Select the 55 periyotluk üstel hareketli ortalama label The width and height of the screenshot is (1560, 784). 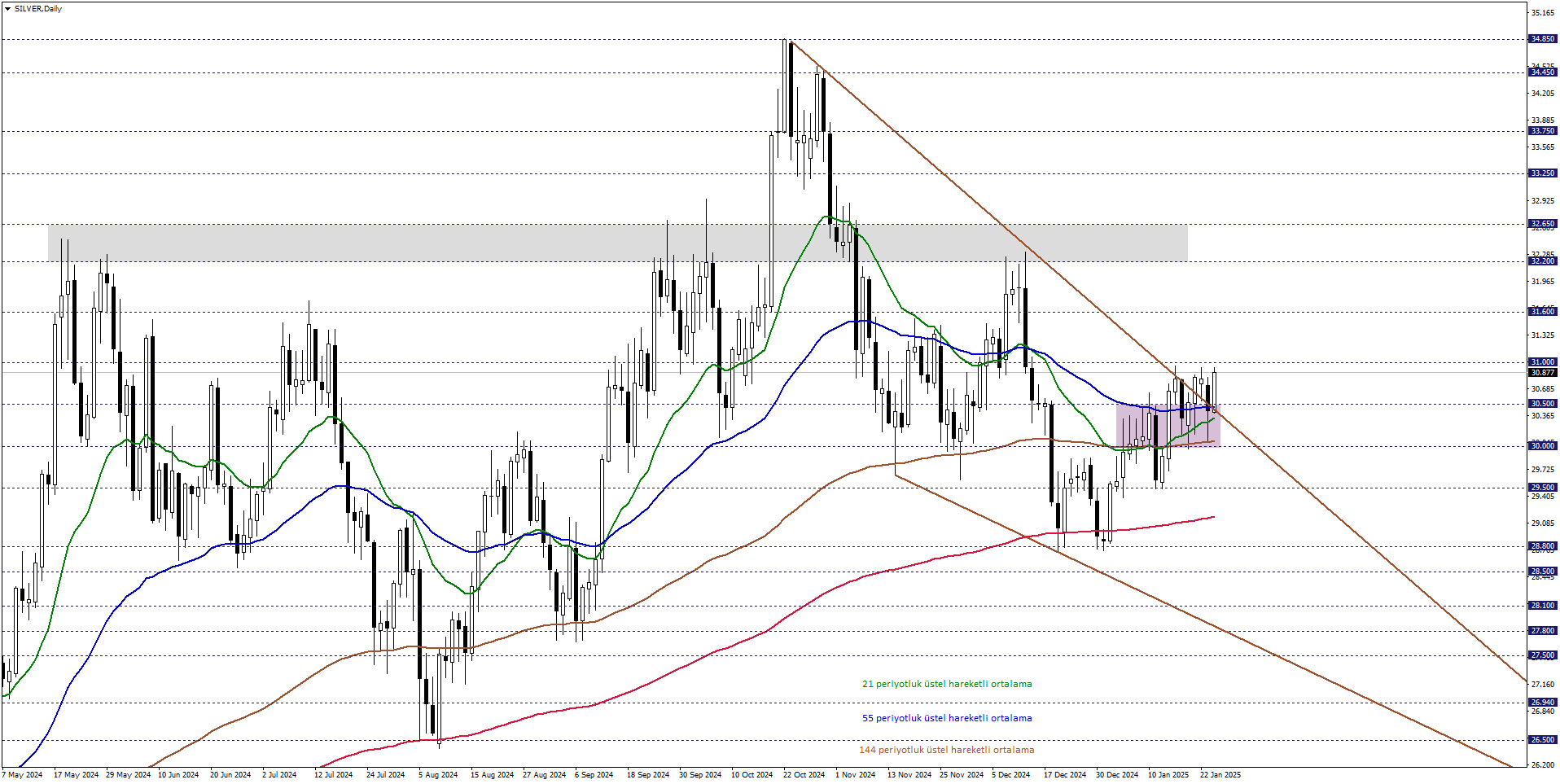click(x=947, y=718)
